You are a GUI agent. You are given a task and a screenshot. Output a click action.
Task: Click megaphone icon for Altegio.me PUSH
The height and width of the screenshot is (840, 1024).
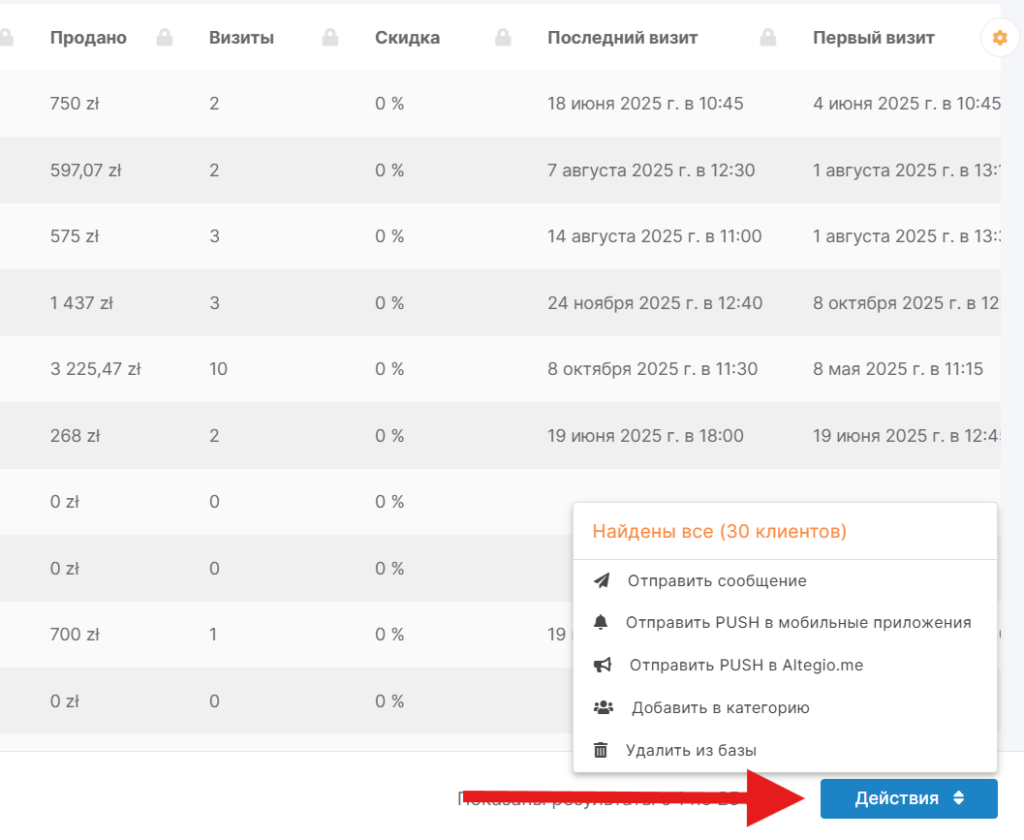click(x=601, y=665)
